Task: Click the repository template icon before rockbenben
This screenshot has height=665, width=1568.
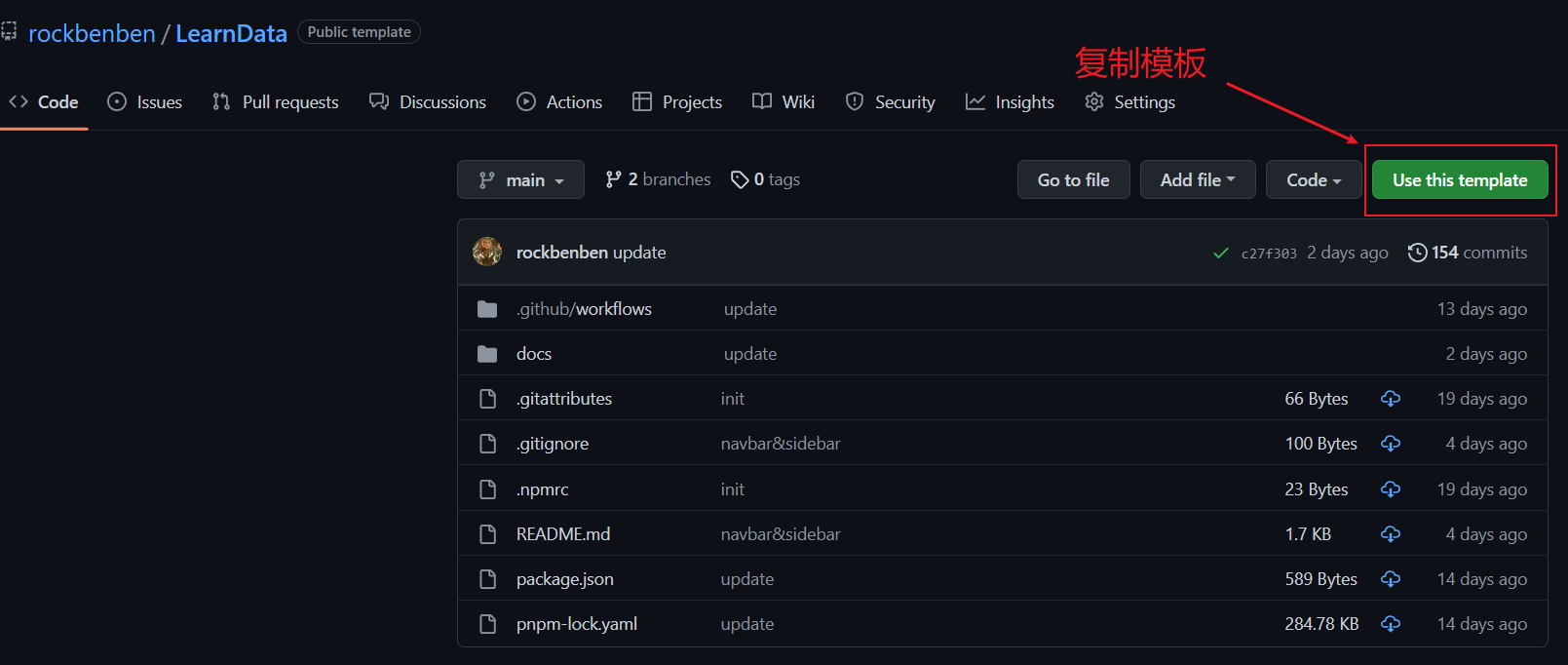Action: pos(9,32)
